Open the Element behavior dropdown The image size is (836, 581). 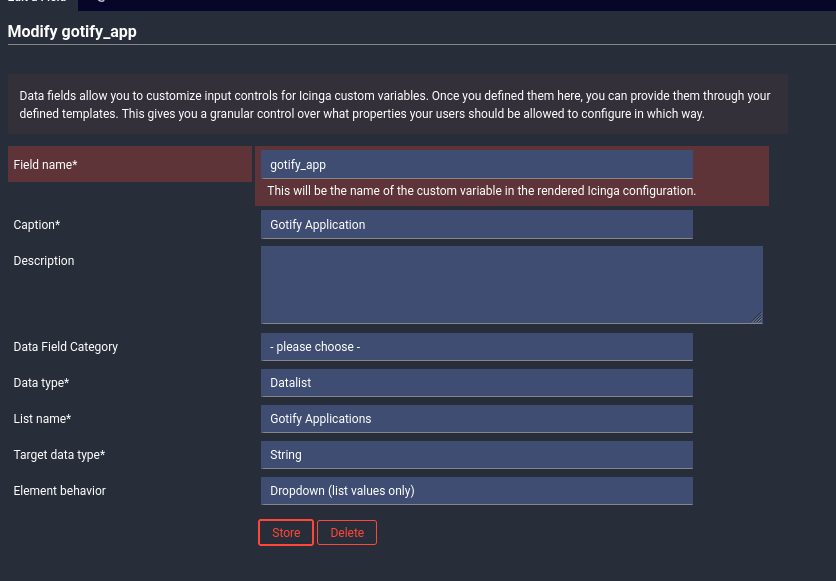click(x=476, y=491)
